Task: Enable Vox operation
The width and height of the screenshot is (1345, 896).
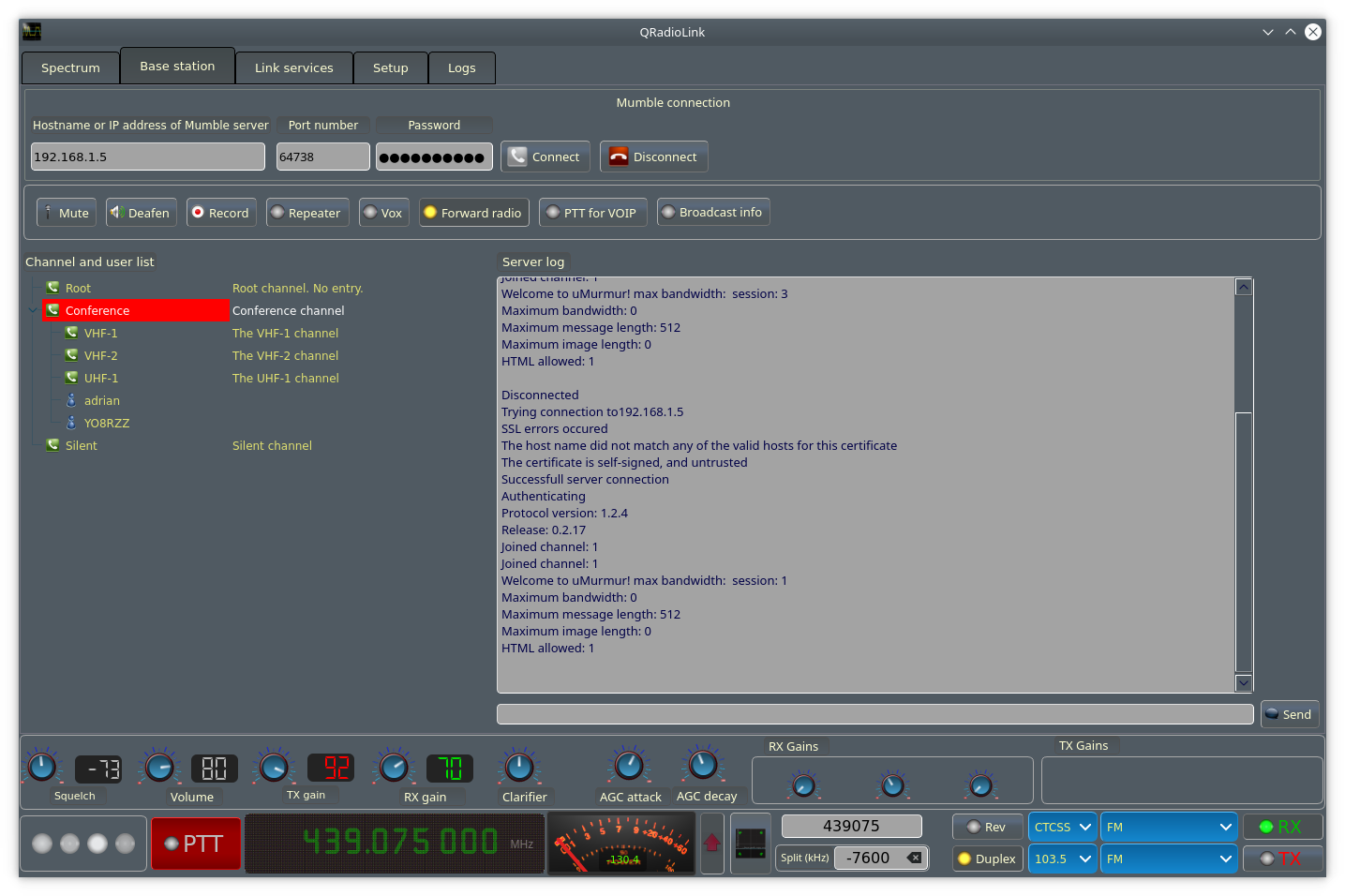Action: click(x=383, y=212)
